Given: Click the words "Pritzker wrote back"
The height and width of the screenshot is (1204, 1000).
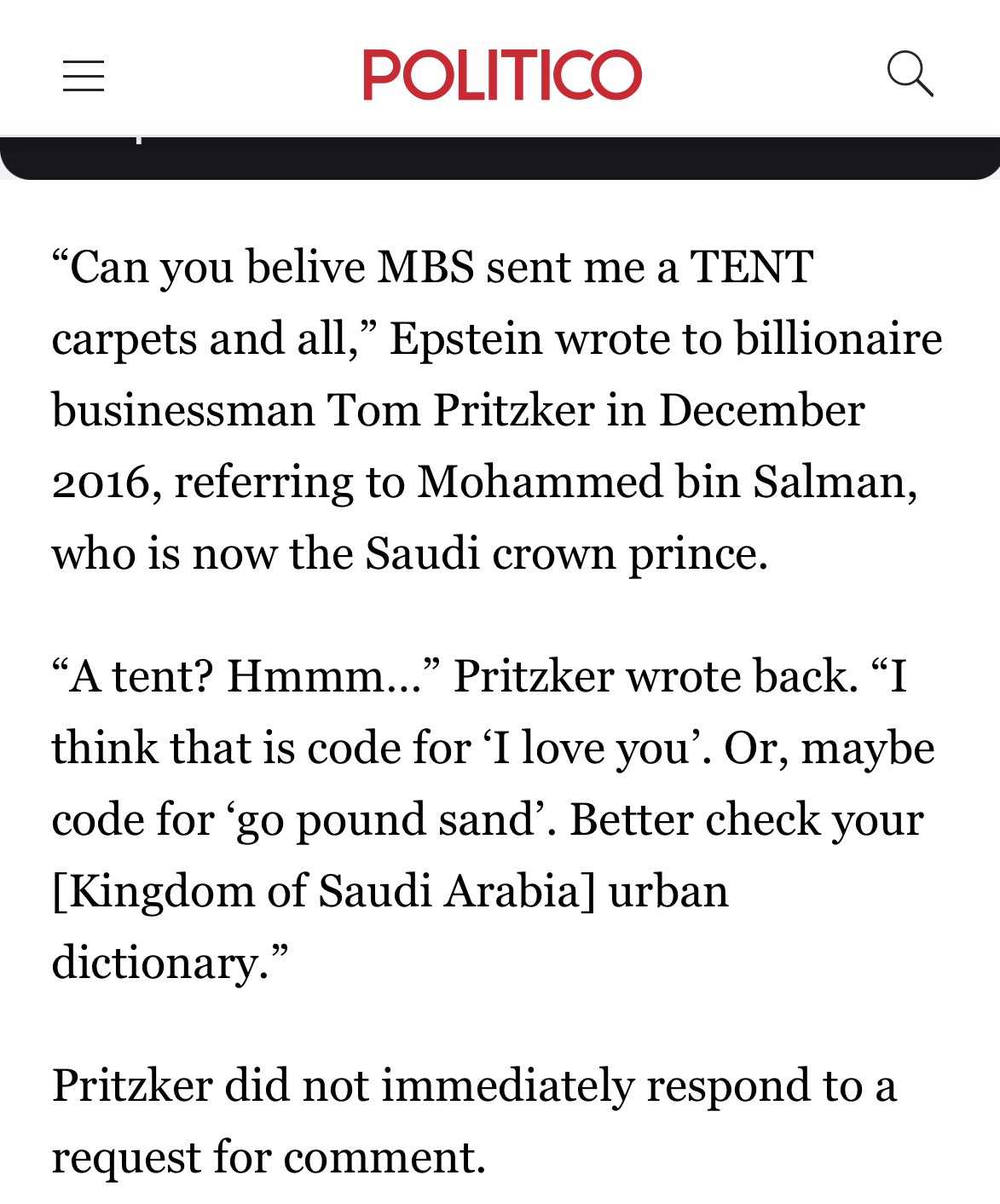Looking at the screenshot, I should click(x=652, y=677).
